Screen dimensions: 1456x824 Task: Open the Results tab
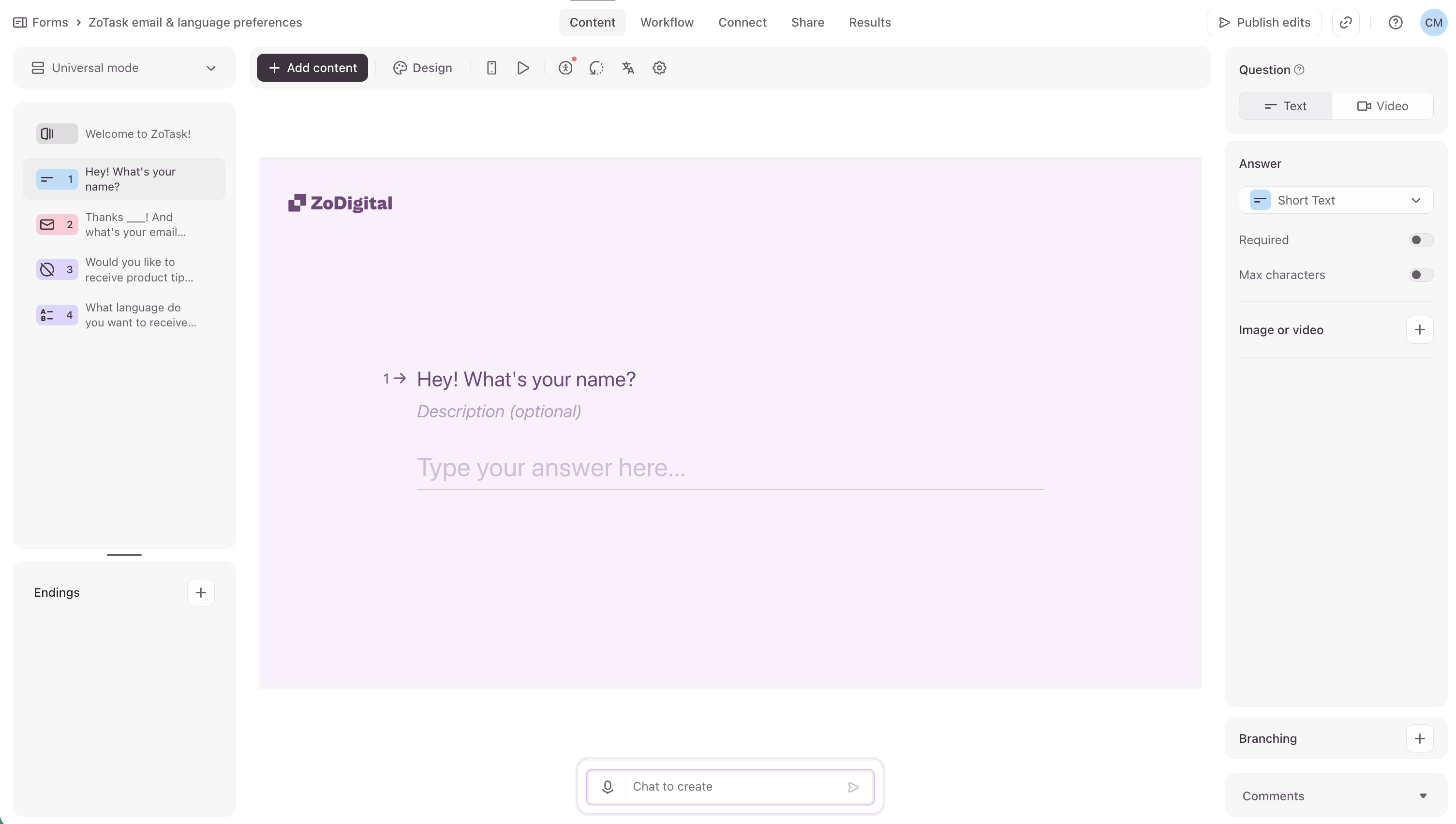coord(870,23)
